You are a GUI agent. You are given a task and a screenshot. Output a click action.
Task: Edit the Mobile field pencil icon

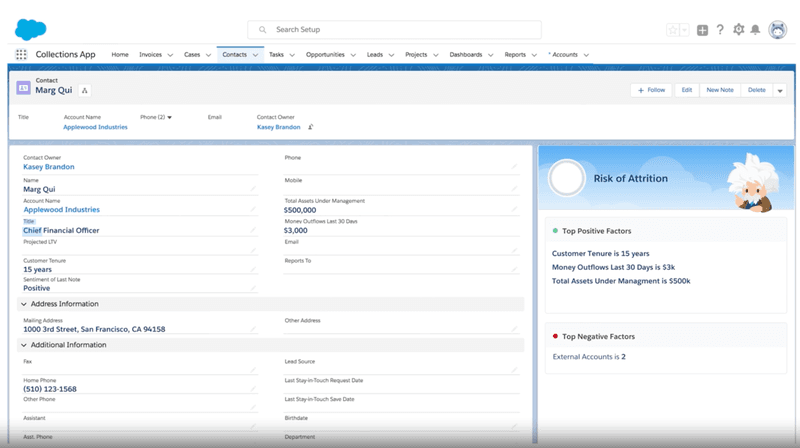point(514,189)
